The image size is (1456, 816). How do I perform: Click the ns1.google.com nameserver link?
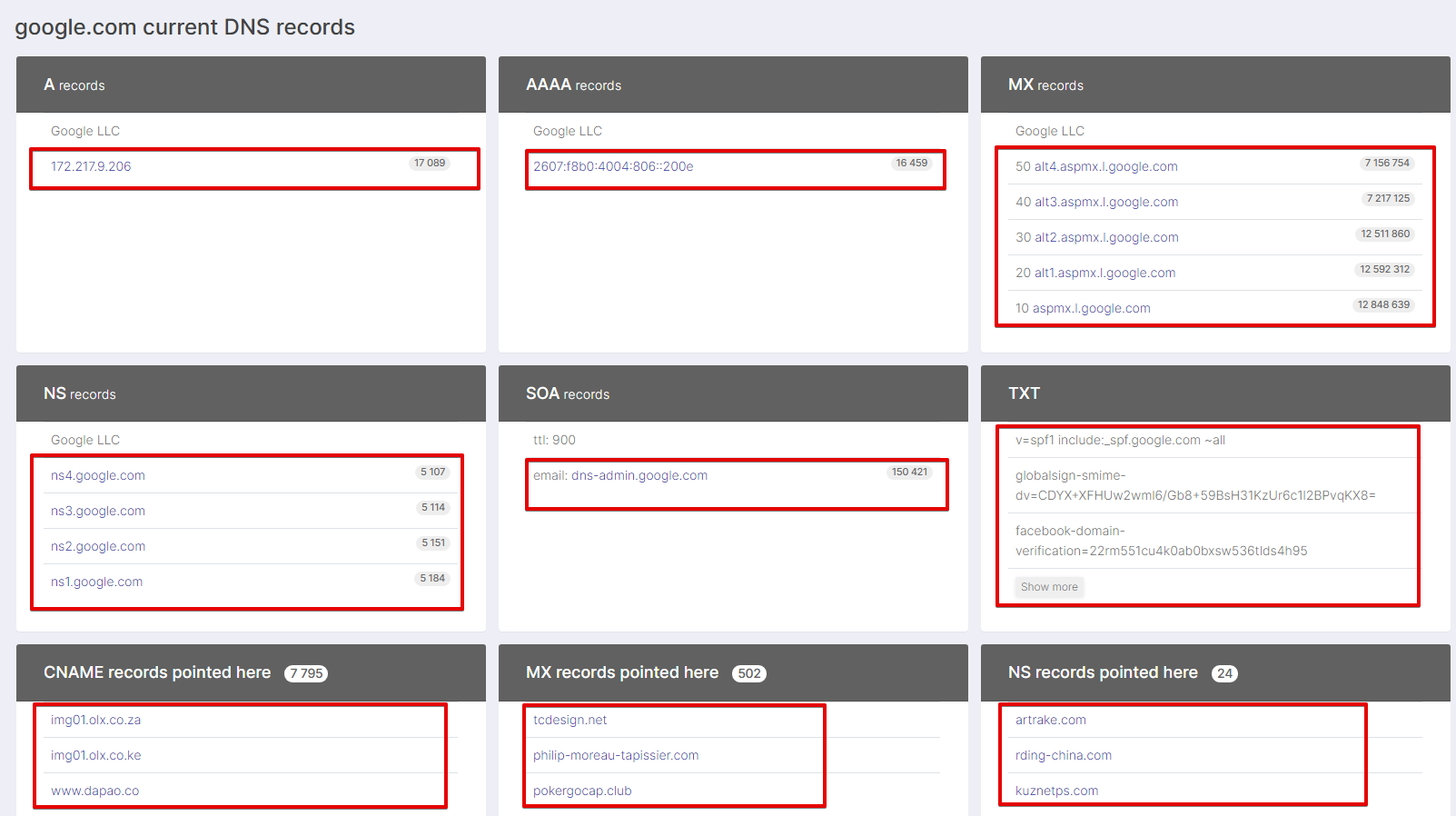tap(96, 582)
